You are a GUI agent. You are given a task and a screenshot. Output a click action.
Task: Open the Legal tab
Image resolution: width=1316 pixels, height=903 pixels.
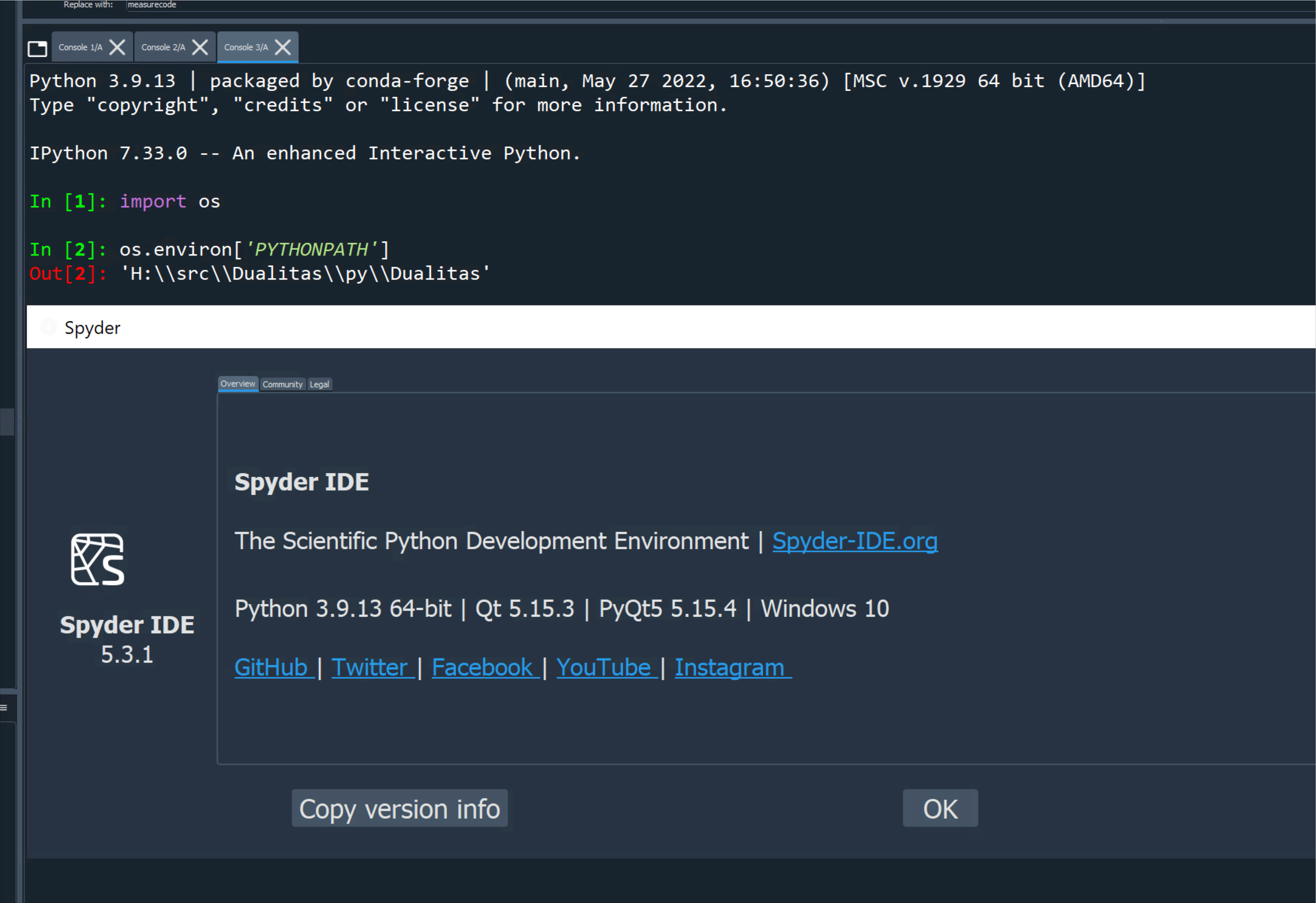point(319,384)
